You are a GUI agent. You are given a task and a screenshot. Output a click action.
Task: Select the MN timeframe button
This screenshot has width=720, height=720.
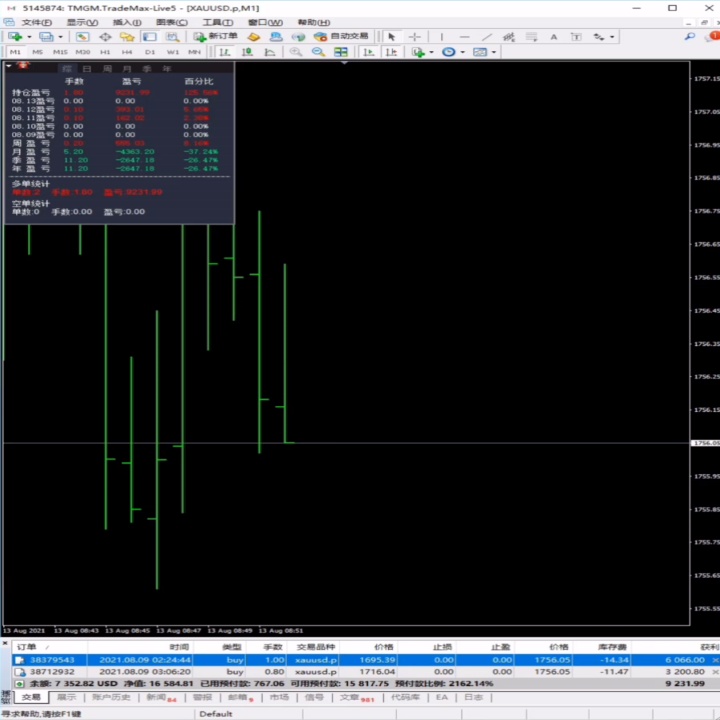195,52
